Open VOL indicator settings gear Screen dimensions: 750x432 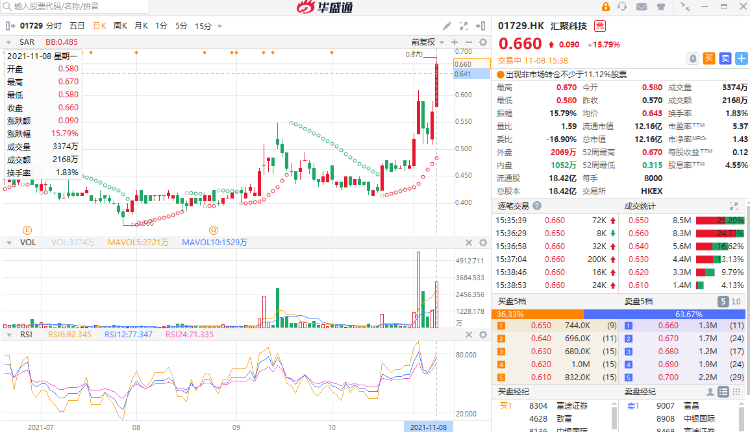(483, 243)
